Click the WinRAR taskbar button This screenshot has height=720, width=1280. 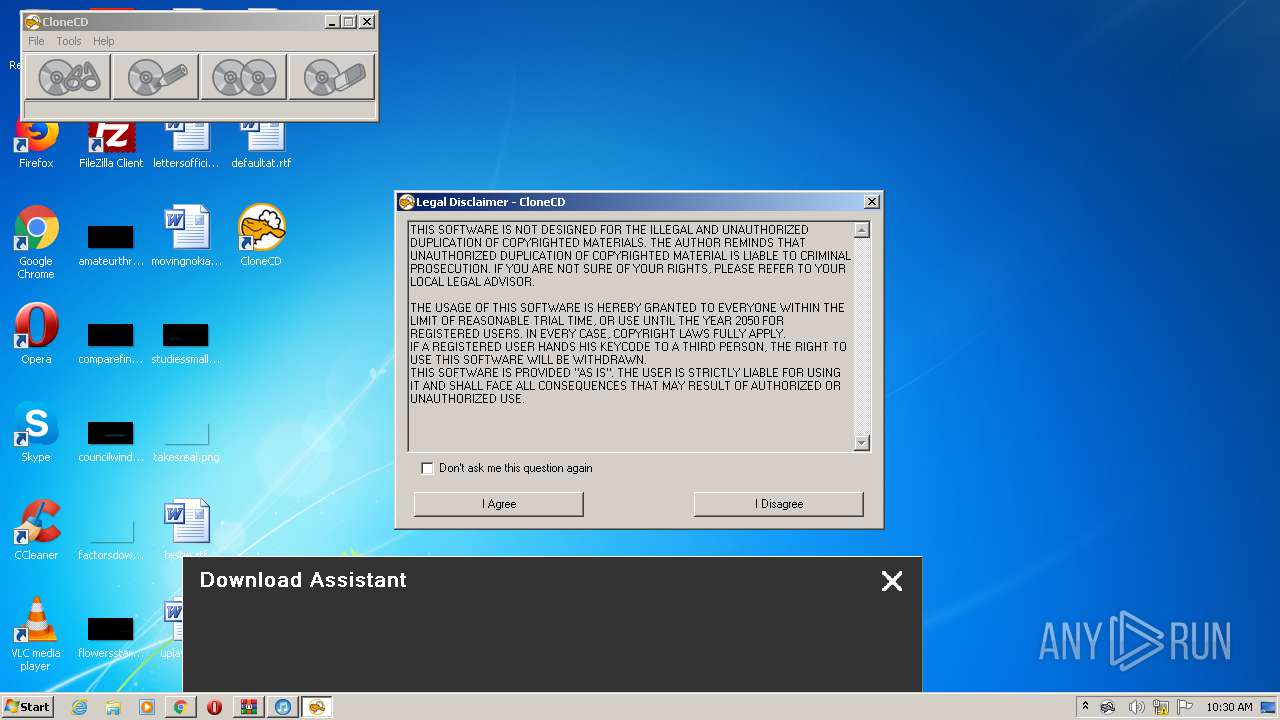(248, 707)
